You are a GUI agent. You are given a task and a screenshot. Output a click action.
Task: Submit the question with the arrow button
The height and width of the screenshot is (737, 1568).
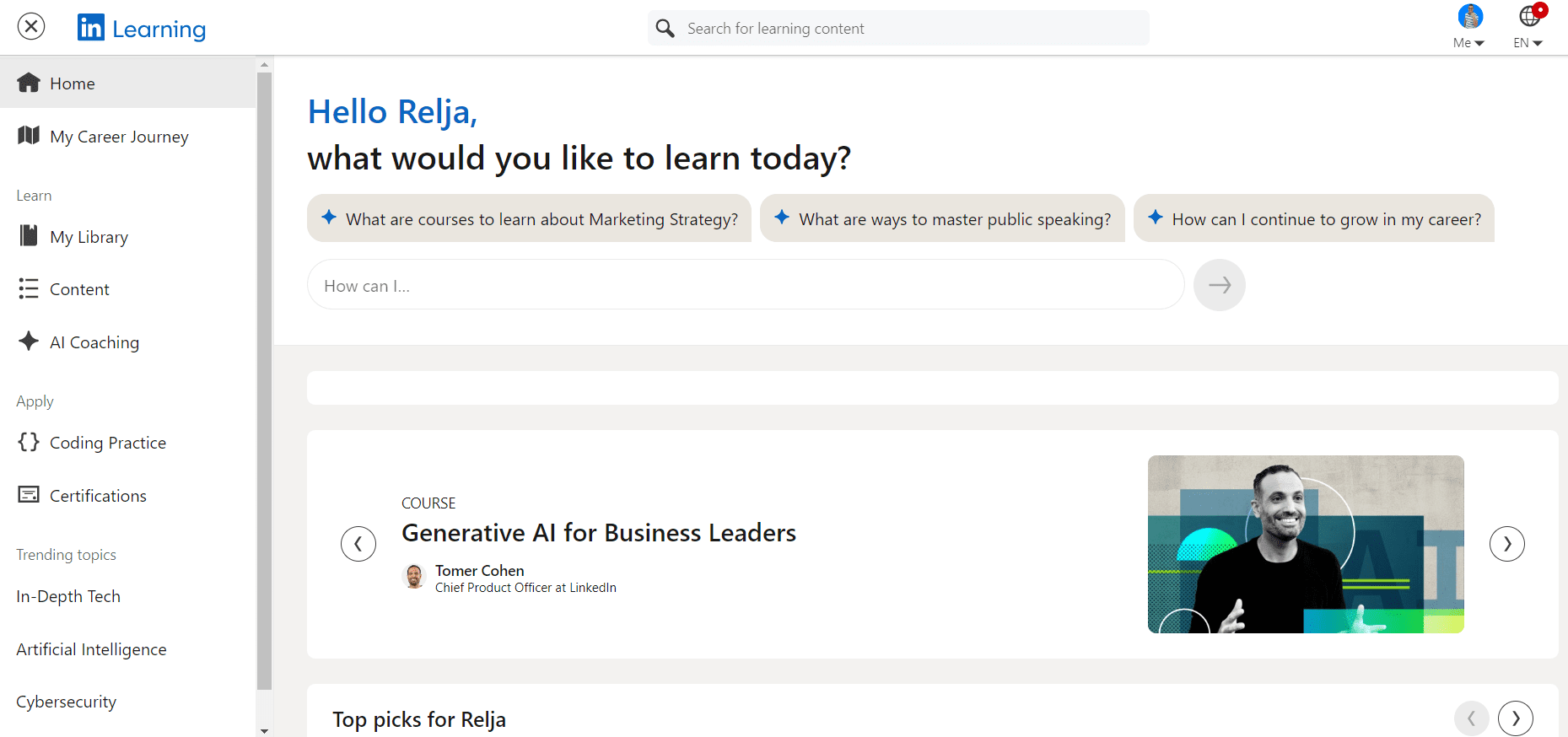coord(1220,285)
